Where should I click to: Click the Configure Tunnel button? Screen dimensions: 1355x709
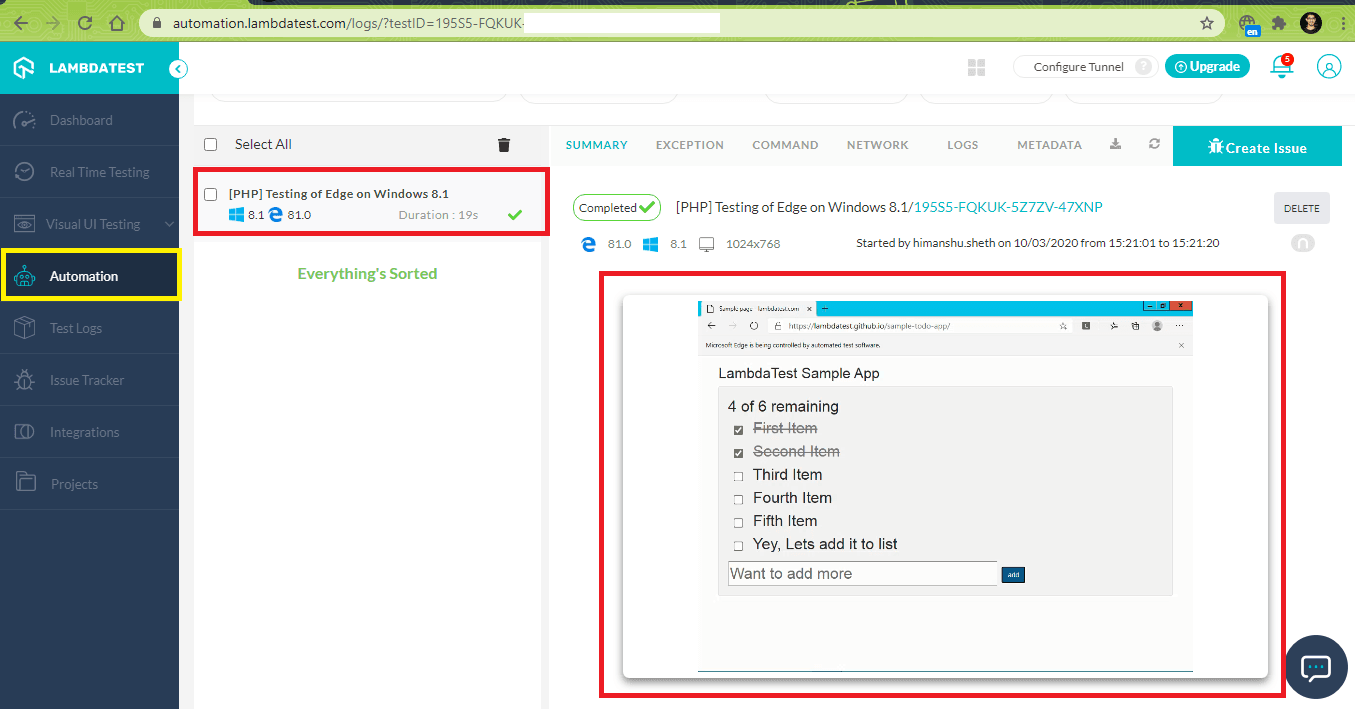coord(1085,67)
